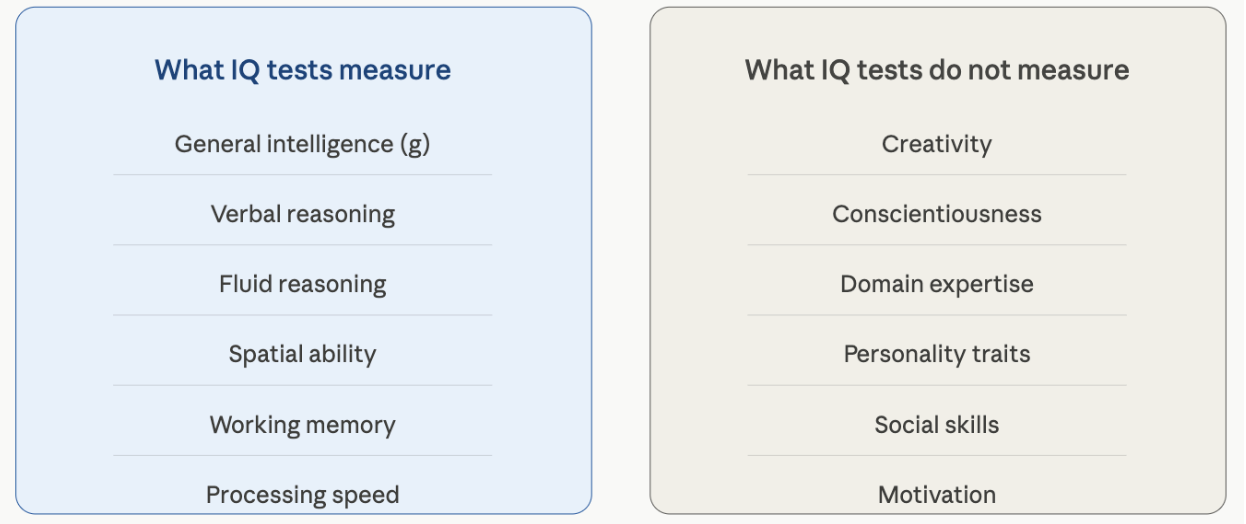The width and height of the screenshot is (1246, 524).
Task: Click the Fluid reasoning entry
Action: [x=302, y=284]
